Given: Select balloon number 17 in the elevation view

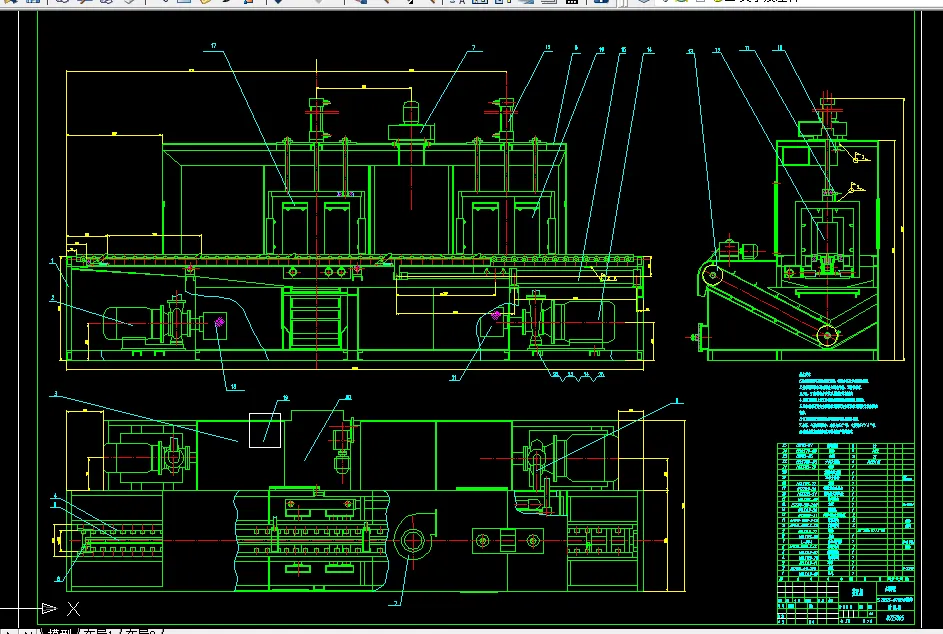Looking at the screenshot, I should [213, 46].
